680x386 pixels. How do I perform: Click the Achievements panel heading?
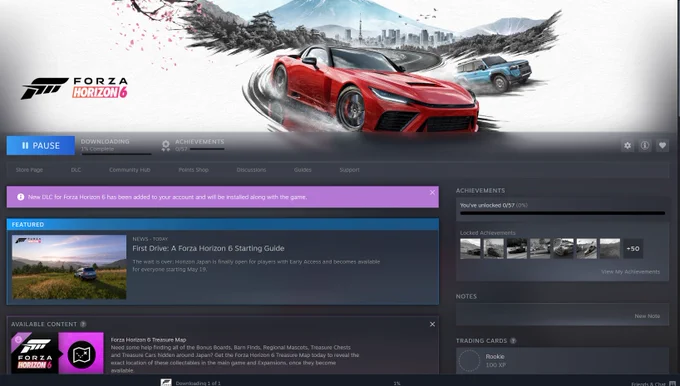coord(480,190)
